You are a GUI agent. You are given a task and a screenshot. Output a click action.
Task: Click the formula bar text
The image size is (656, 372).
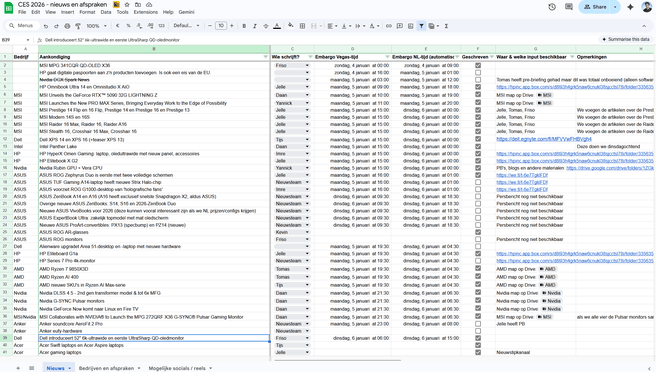click(112, 40)
